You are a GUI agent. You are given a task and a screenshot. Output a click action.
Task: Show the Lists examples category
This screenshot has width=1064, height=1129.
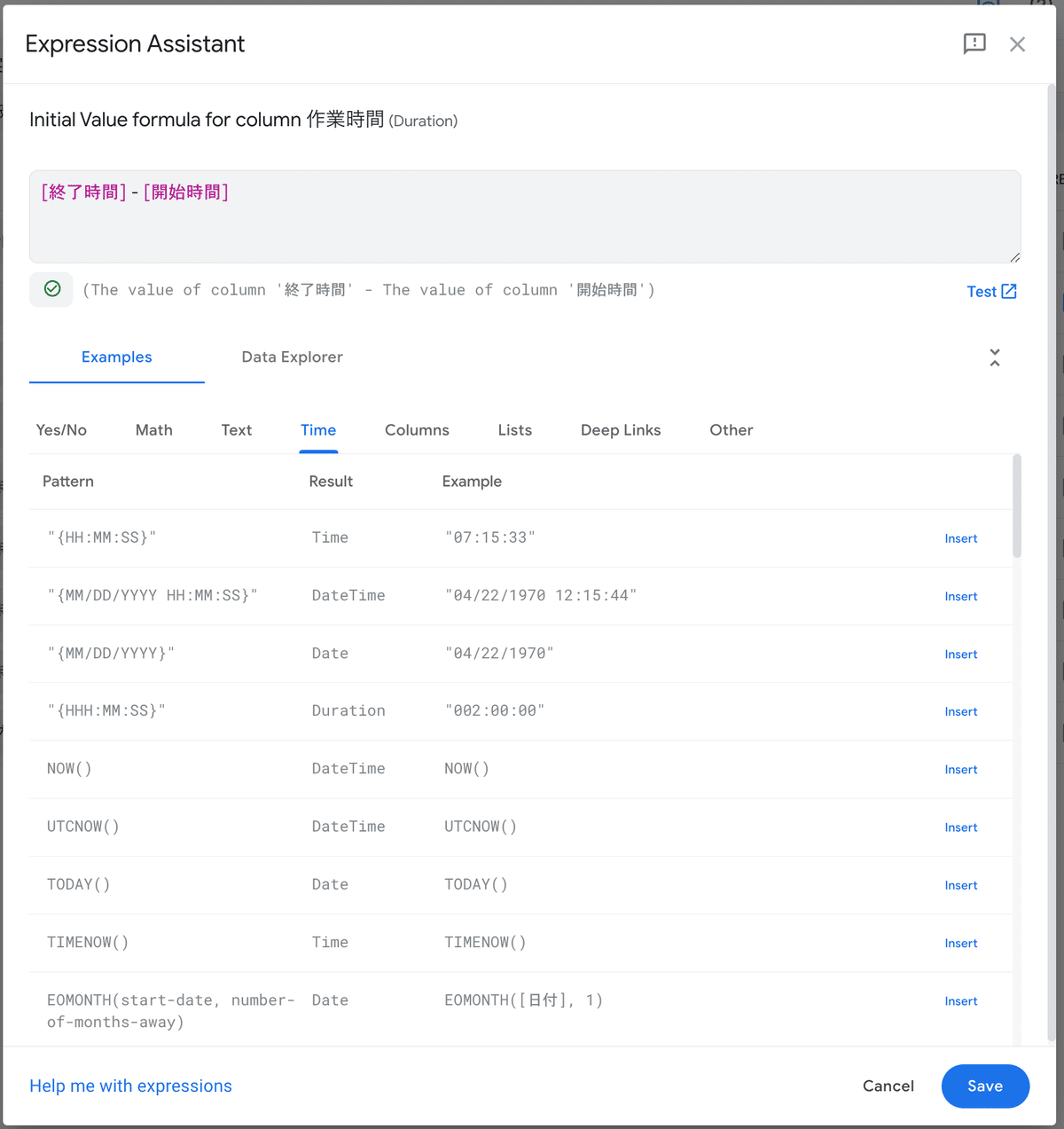[515, 430]
